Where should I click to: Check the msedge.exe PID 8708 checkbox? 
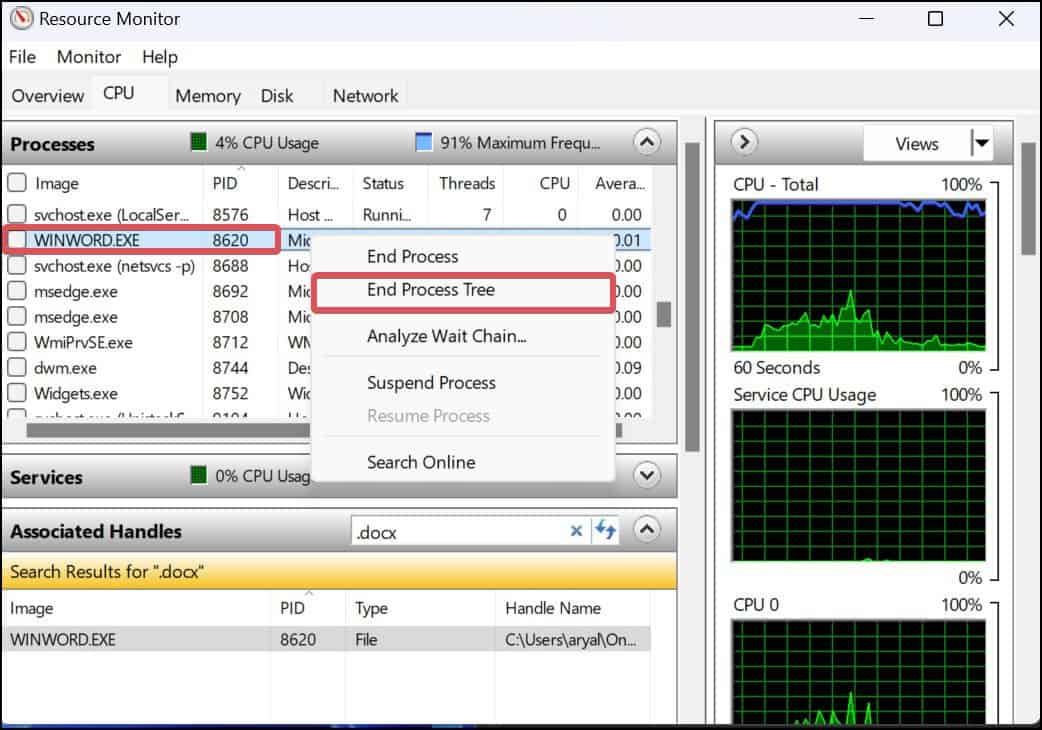coord(17,317)
